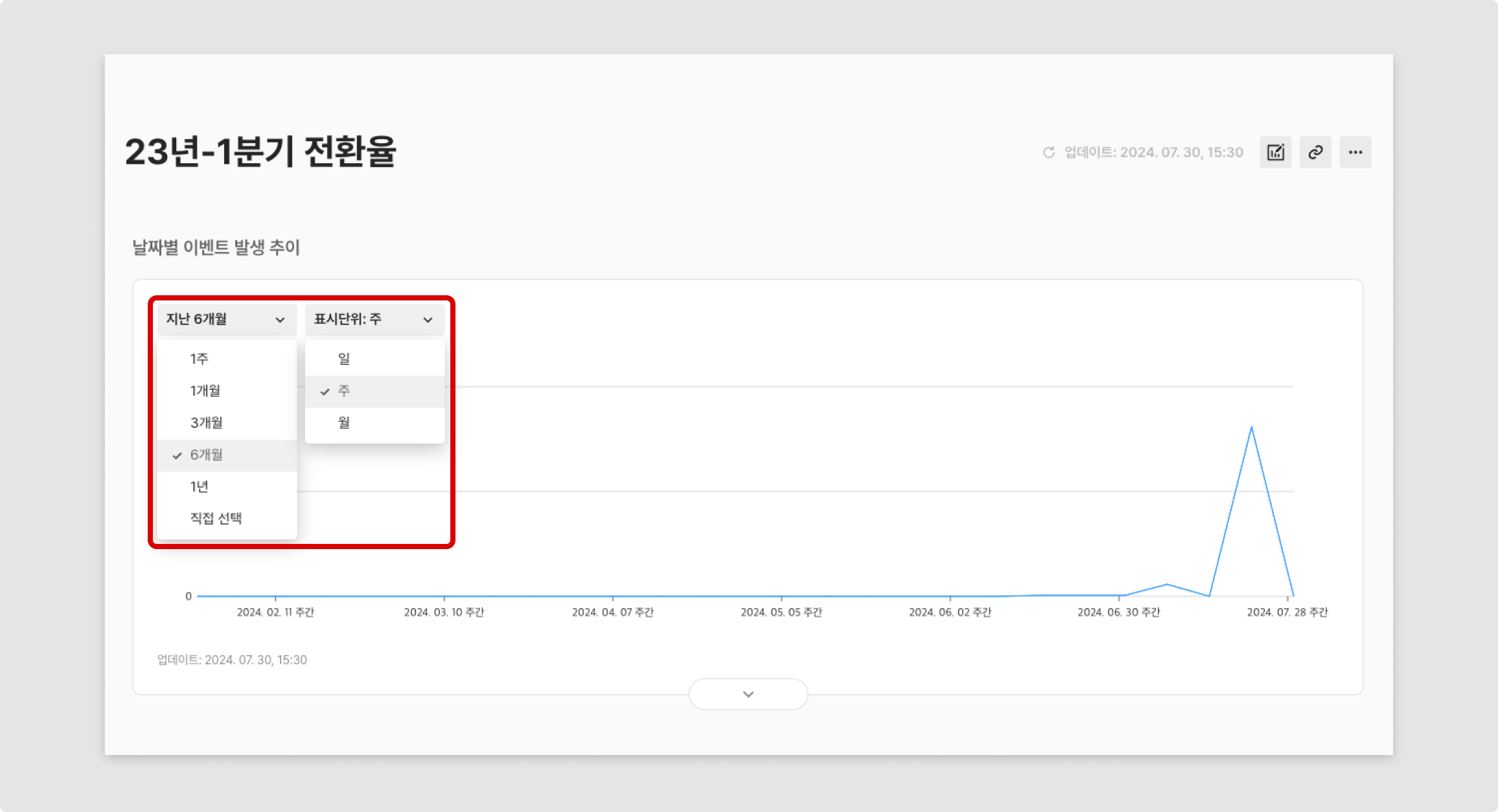
Task: Click the chart line peak point
Action: [1251, 427]
